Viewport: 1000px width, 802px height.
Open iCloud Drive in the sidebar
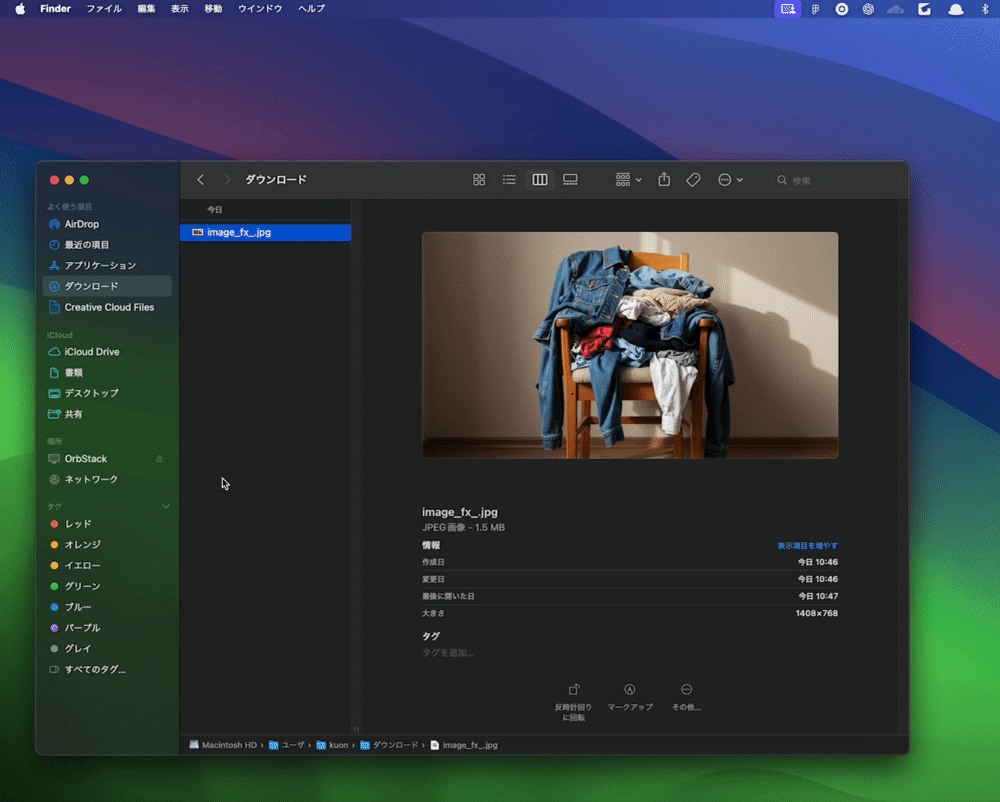107,352
